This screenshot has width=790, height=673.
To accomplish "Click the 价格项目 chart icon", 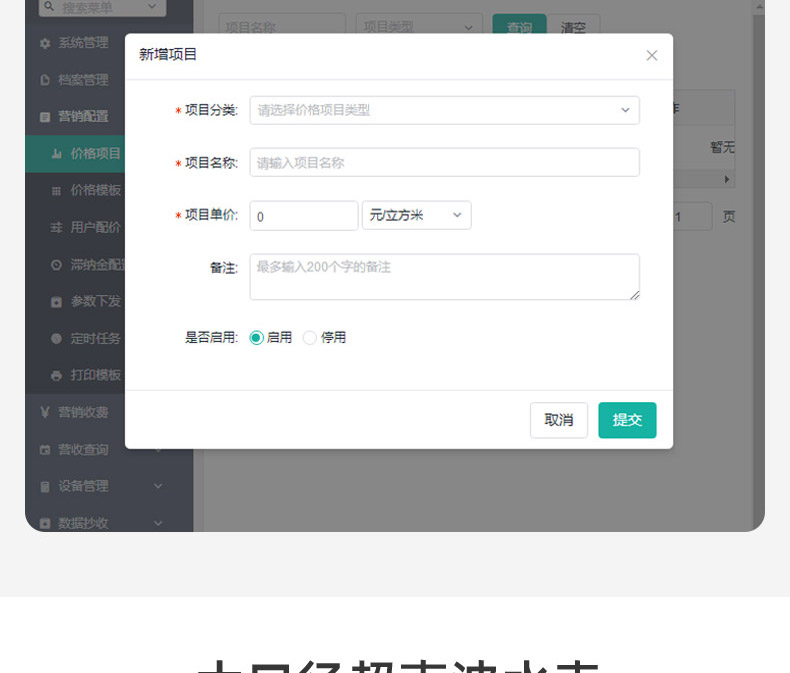I will [56, 153].
